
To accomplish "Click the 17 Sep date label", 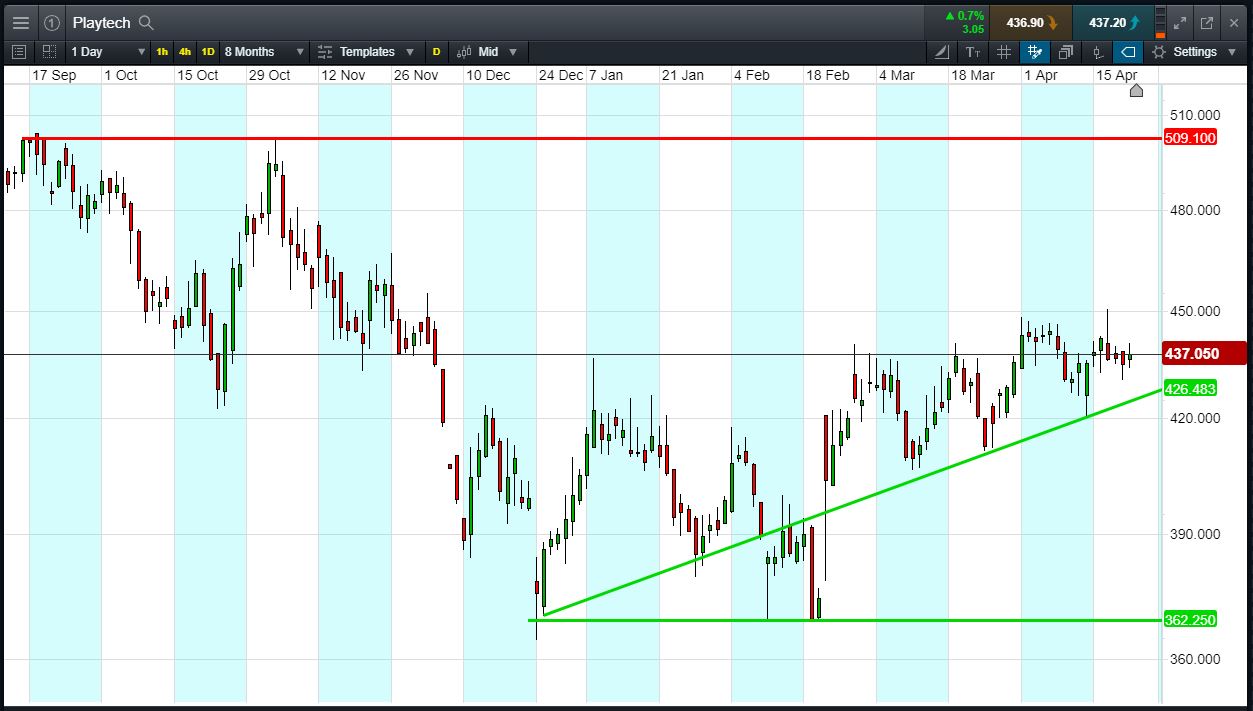I will (54, 75).
